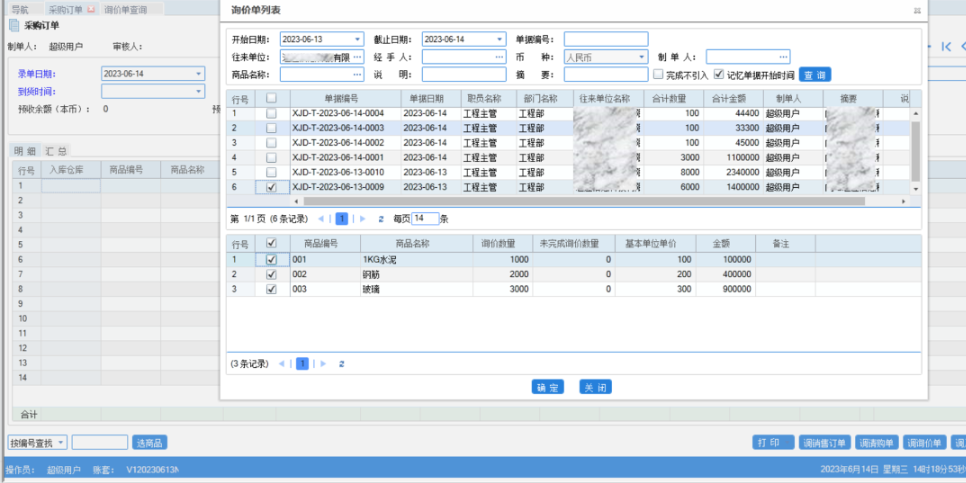
Task: Click the 单据编号 input field
Action: coord(606,40)
